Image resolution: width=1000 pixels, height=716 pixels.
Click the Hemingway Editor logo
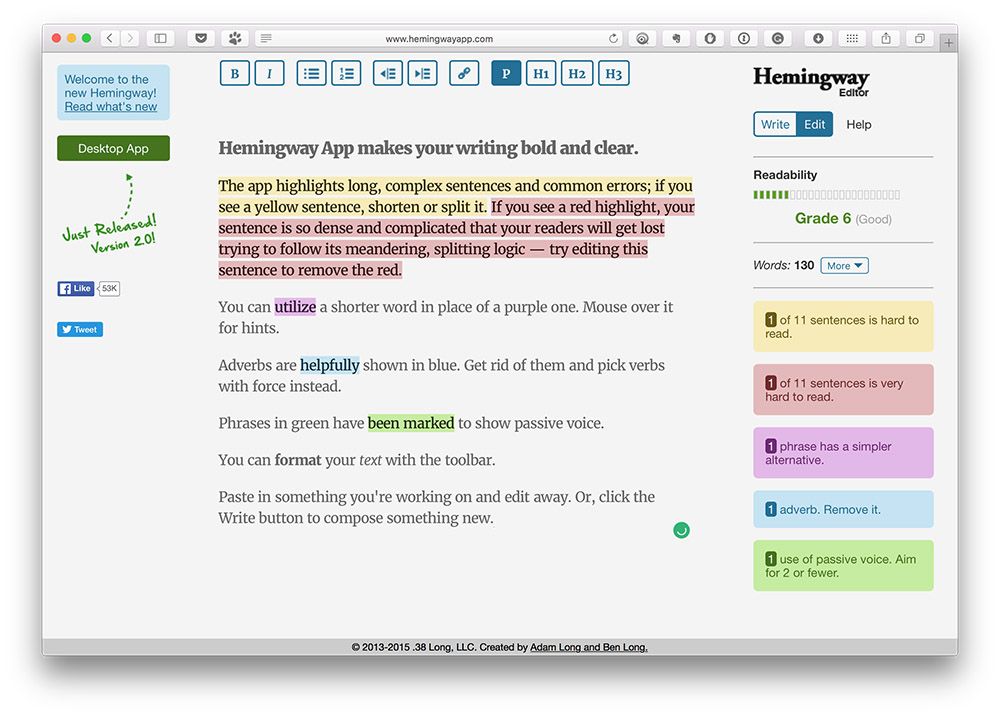pyautogui.click(x=811, y=81)
